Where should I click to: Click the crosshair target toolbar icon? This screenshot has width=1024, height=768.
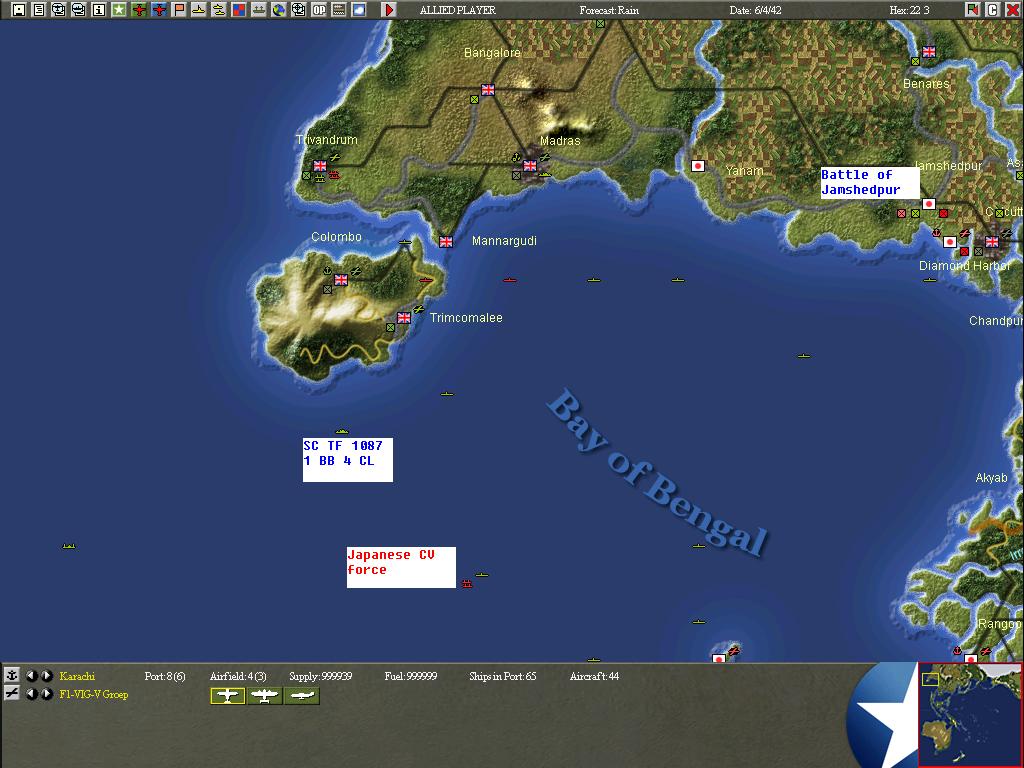298,10
